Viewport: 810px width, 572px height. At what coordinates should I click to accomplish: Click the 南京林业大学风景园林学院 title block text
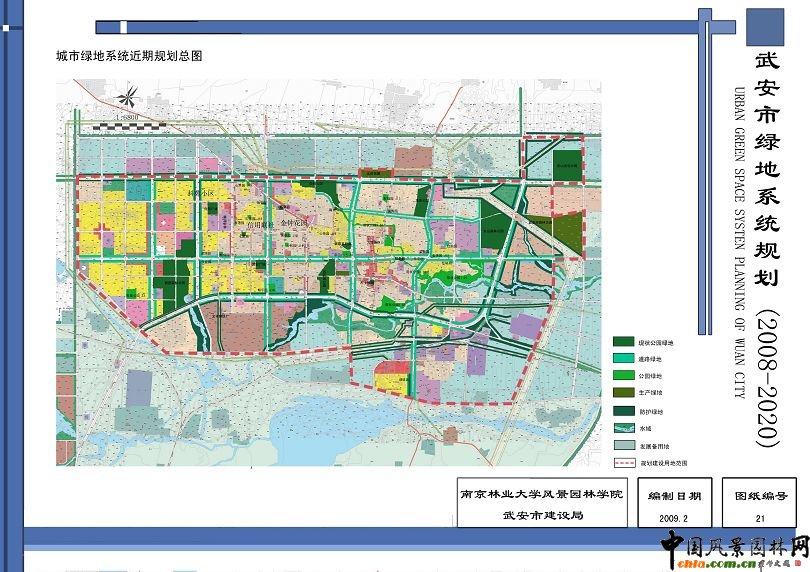click(541, 495)
